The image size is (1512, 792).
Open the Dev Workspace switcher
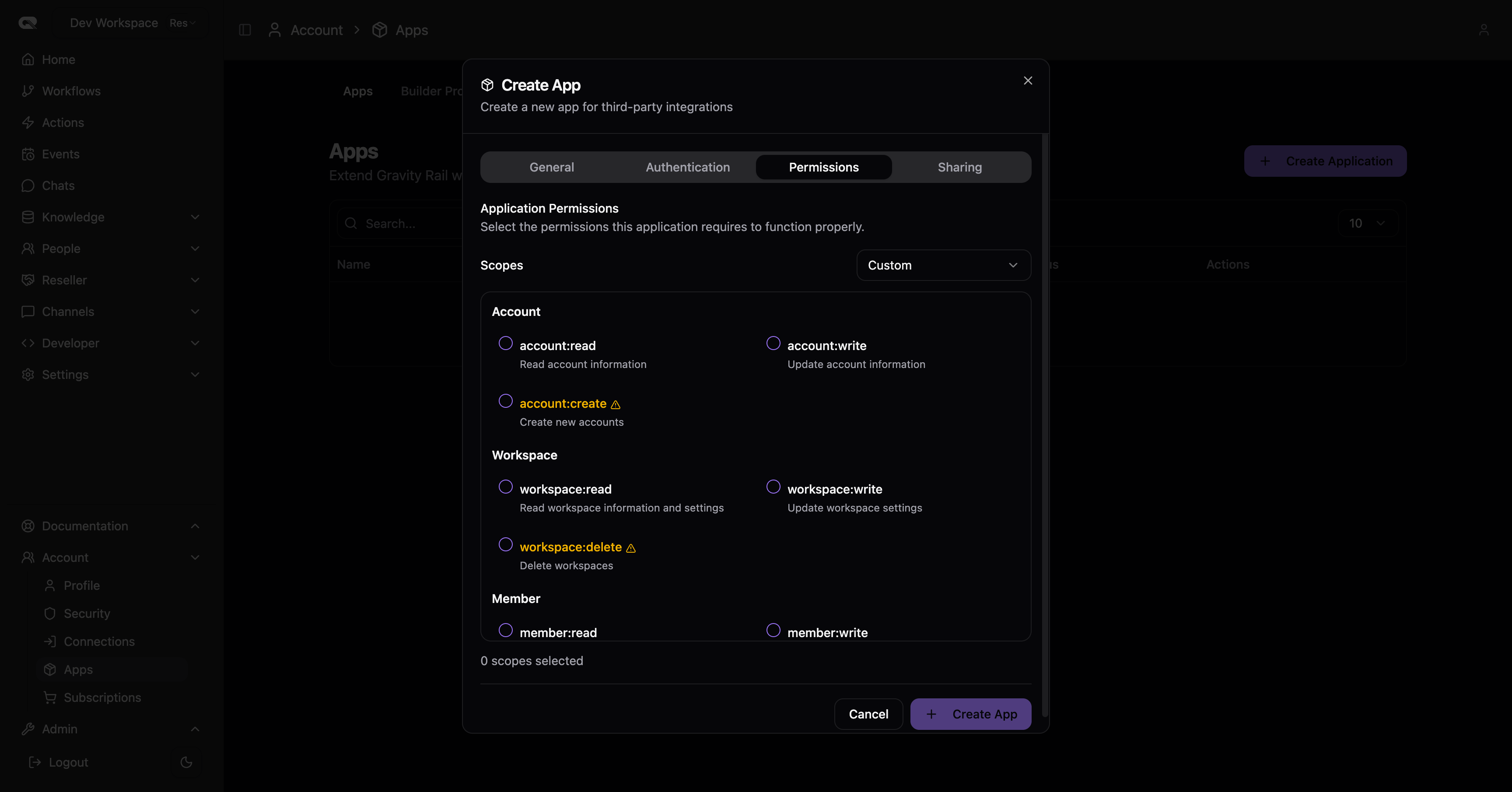[129, 23]
